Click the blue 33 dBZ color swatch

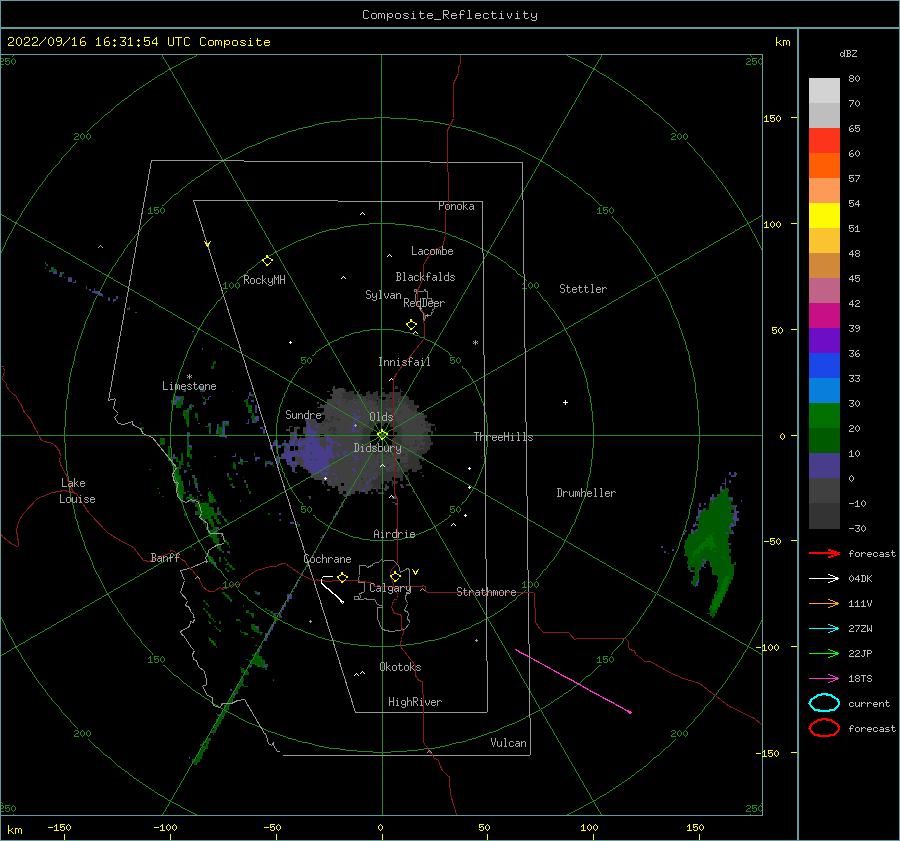[824, 366]
